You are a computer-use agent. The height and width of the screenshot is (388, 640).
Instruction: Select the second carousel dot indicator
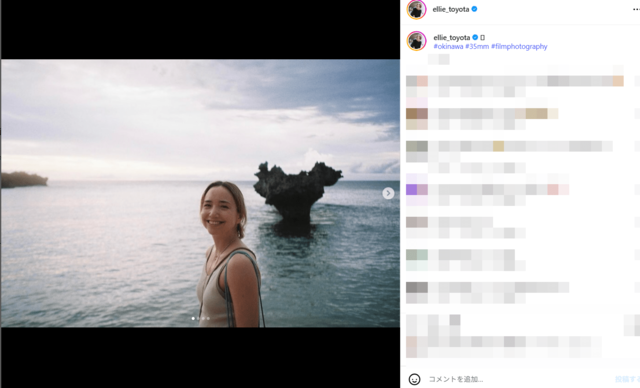point(198,318)
